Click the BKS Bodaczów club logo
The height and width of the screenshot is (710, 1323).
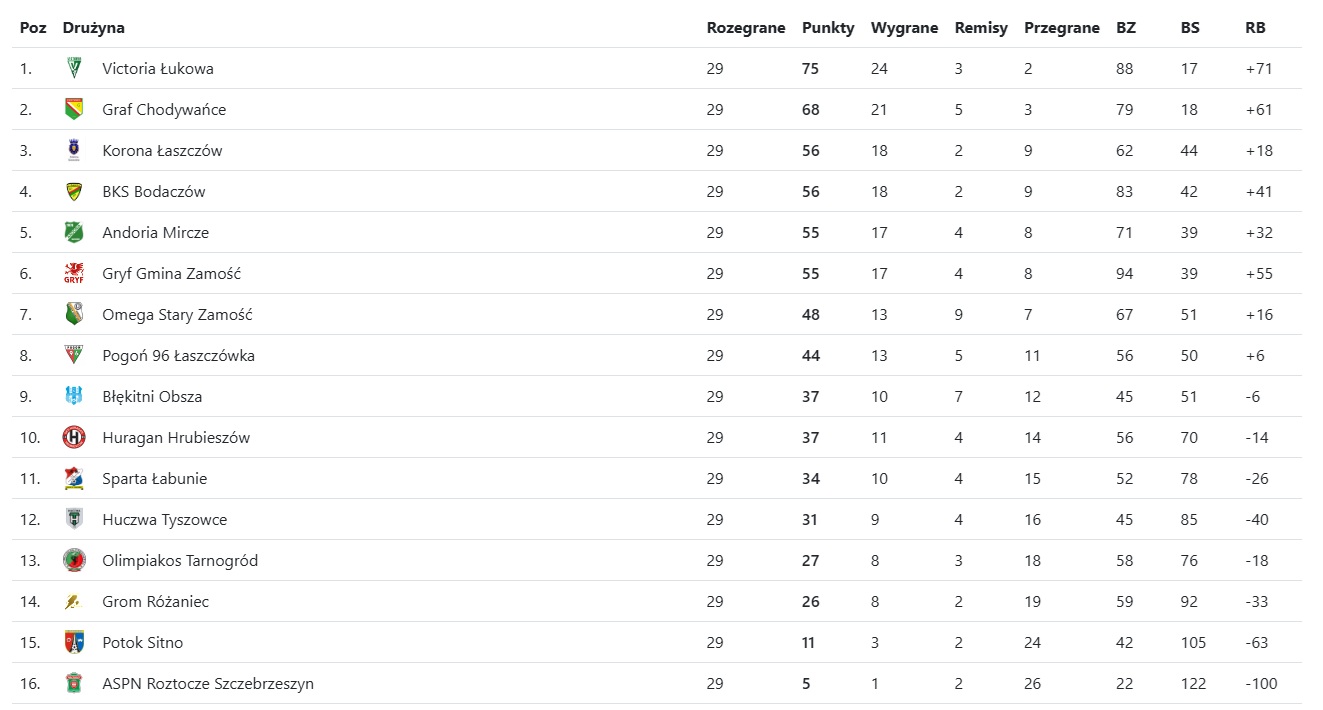[x=74, y=191]
